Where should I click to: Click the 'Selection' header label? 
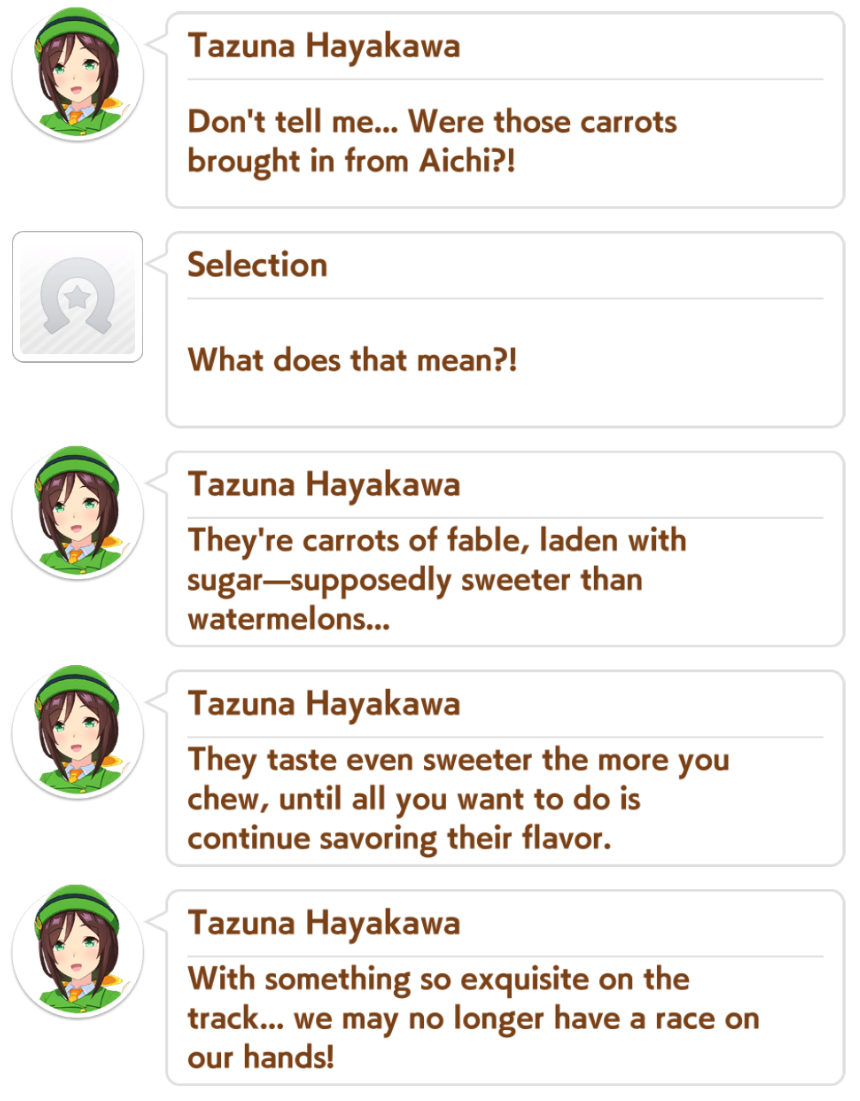(258, 265)
